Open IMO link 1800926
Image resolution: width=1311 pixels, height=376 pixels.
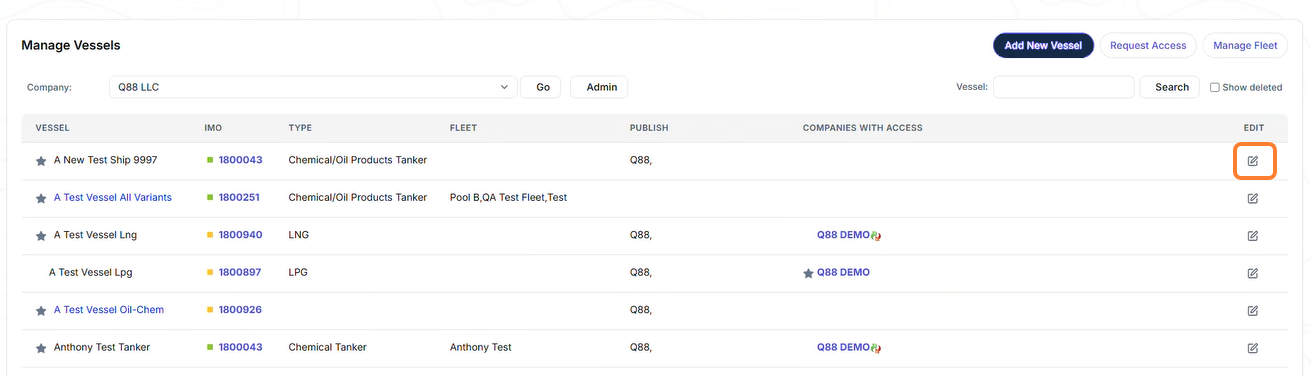[240, 311]
